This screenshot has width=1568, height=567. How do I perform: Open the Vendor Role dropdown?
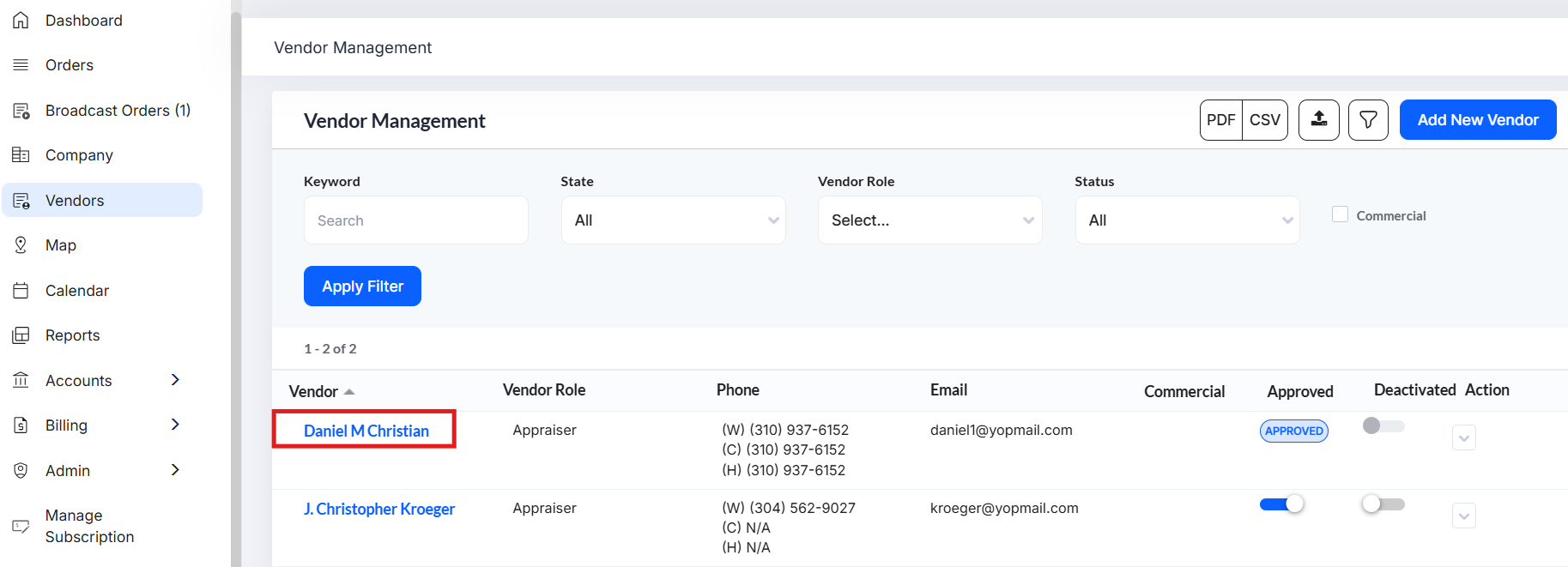930,220
